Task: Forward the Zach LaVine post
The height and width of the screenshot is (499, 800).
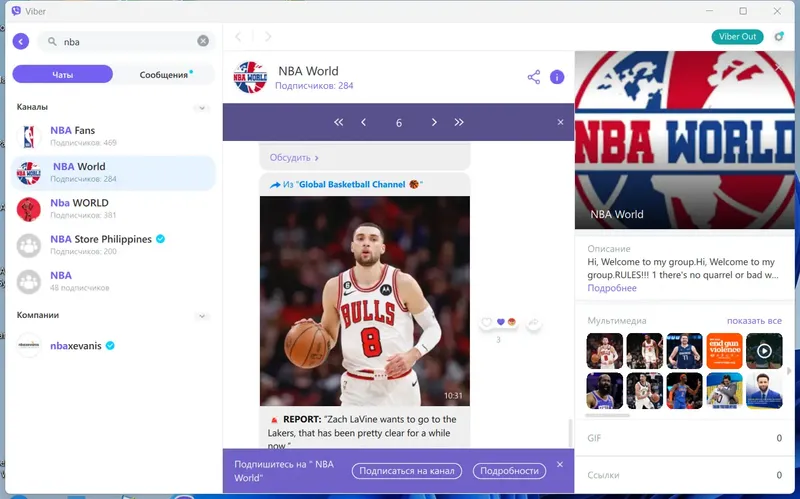Action: pyautogui.click(x=534, y=322)
